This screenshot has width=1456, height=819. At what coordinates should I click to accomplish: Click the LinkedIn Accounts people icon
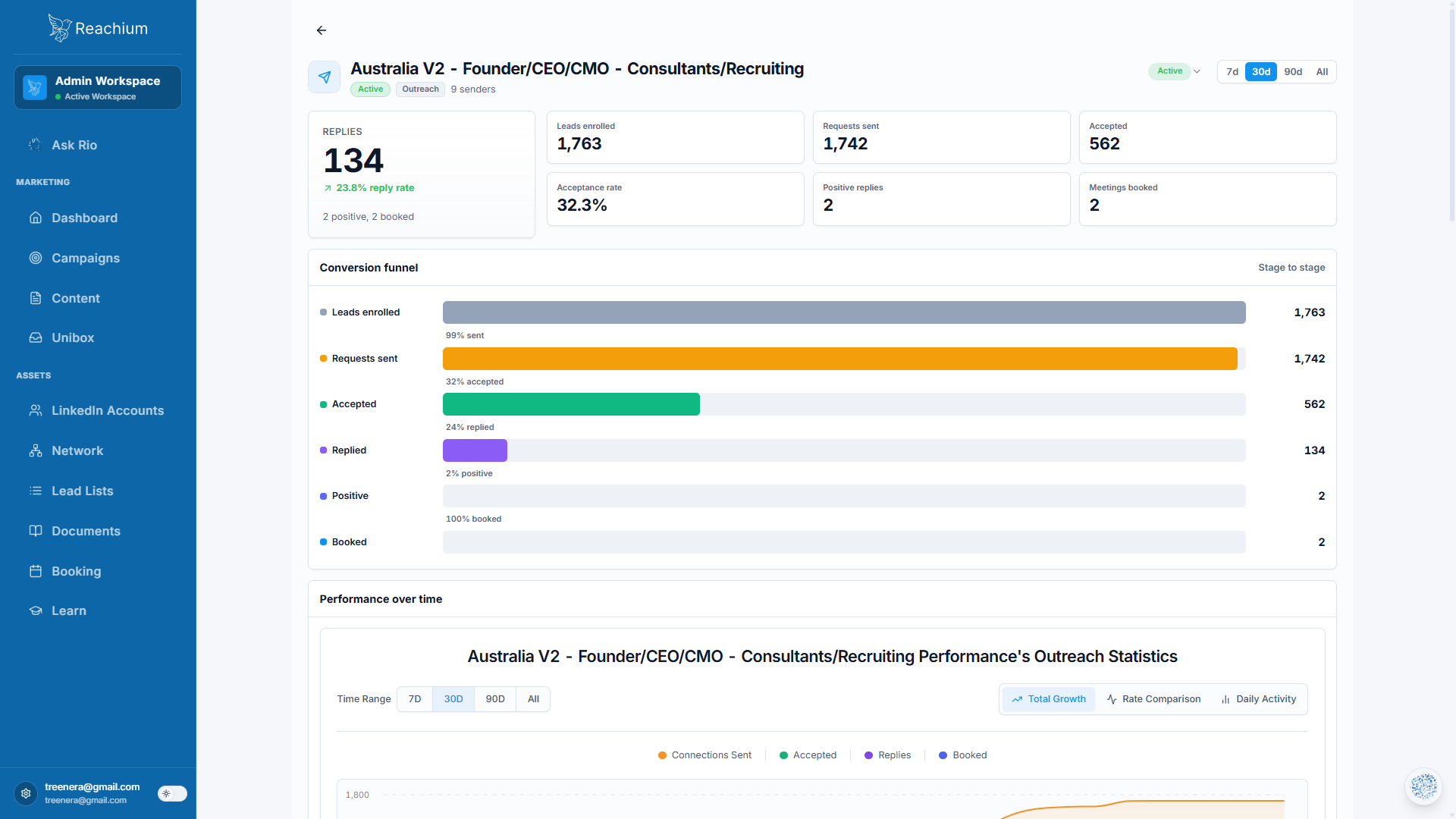coord(36,410)
